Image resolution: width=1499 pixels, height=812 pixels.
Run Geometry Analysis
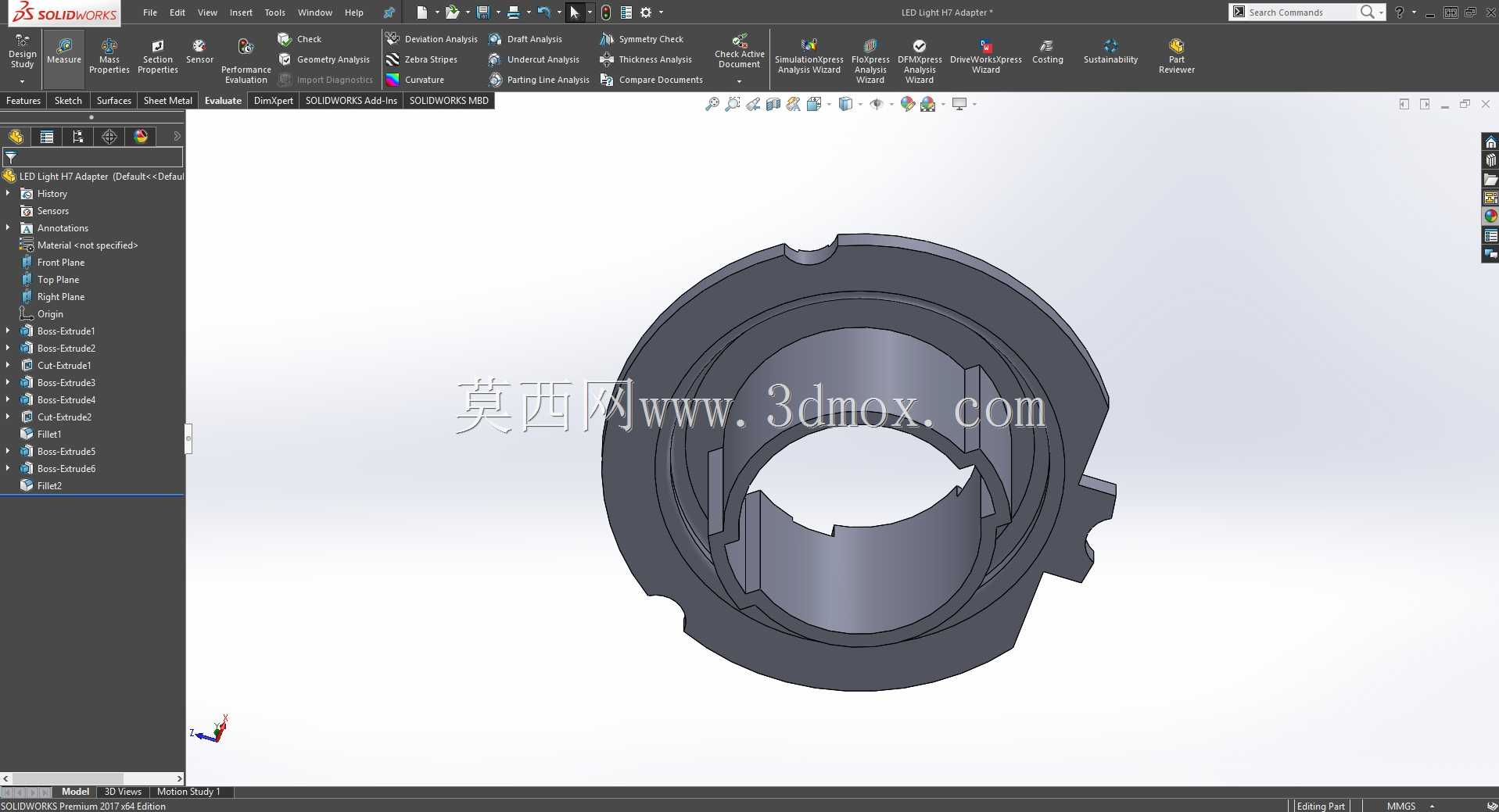[325, 59]
